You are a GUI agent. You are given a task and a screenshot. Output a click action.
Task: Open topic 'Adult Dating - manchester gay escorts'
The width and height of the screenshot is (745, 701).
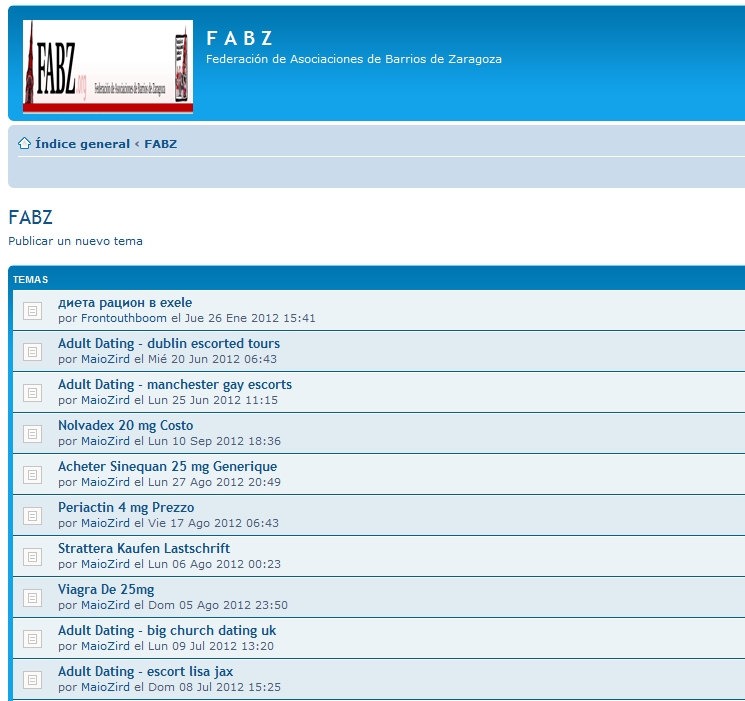pyautogui.click(x=175, y=384)
